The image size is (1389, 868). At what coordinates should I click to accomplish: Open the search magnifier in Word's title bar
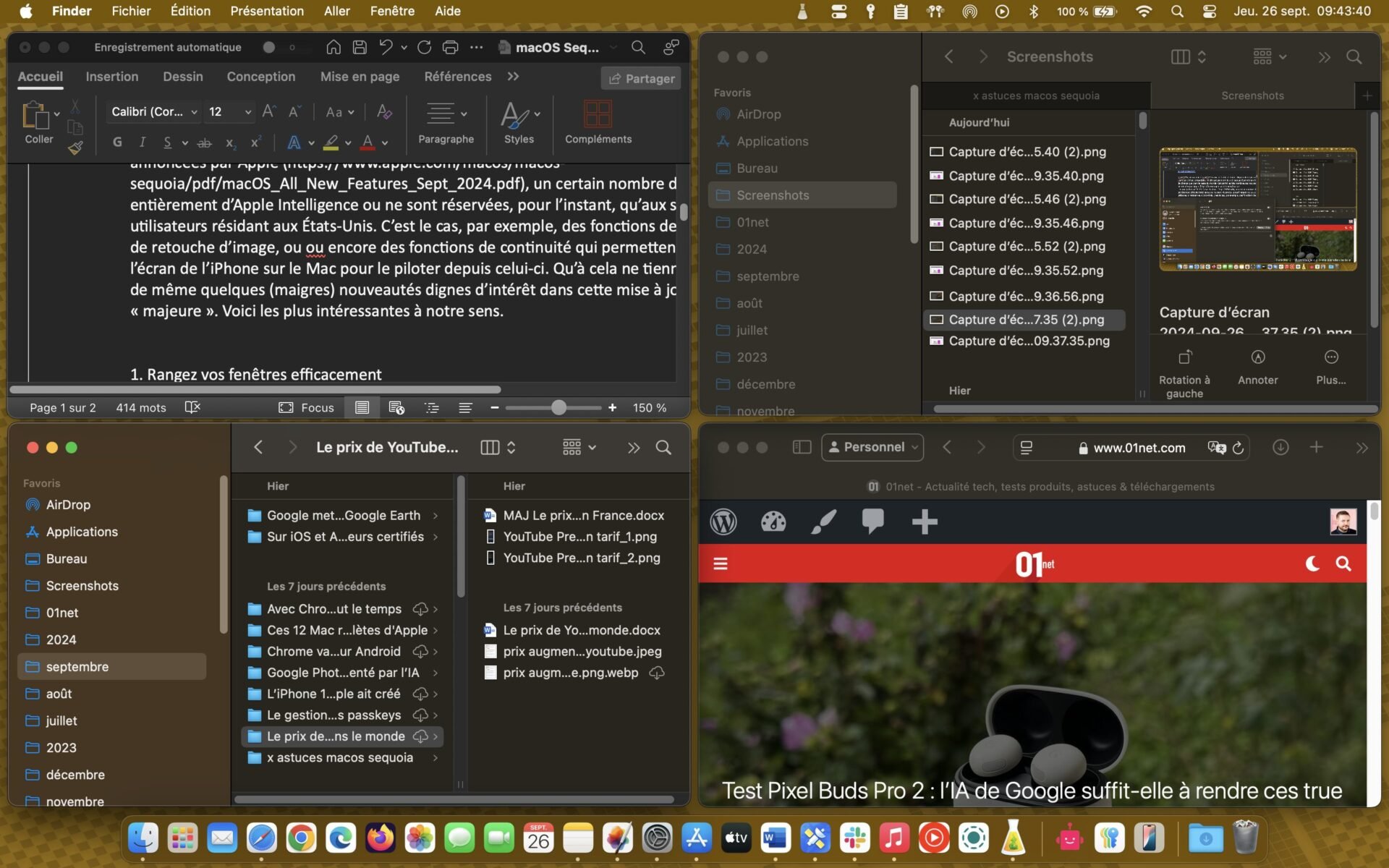coord(638,47)
